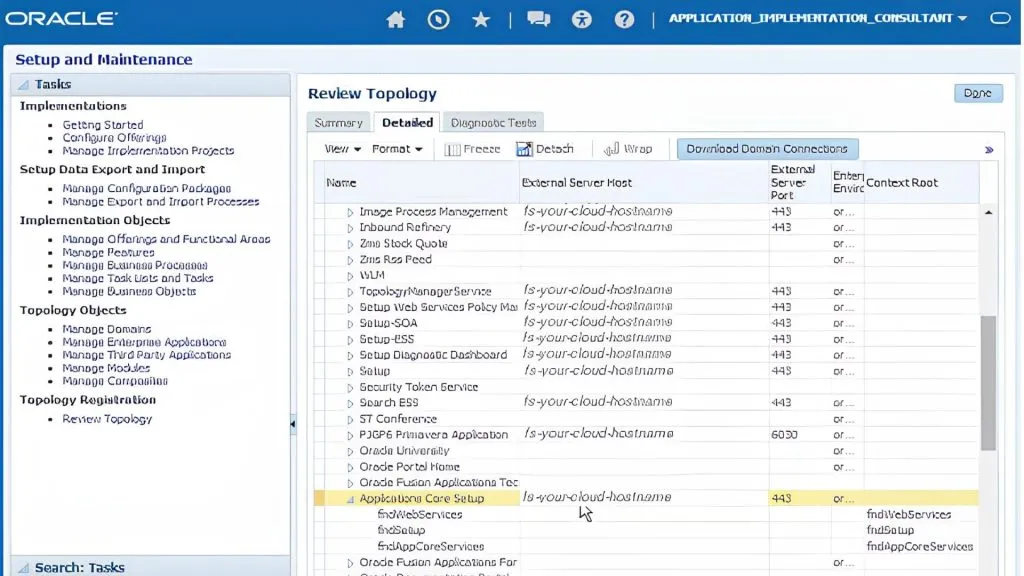Open the Manage Business Processes link
The image size is (1024, 576).
pos(135,266)
